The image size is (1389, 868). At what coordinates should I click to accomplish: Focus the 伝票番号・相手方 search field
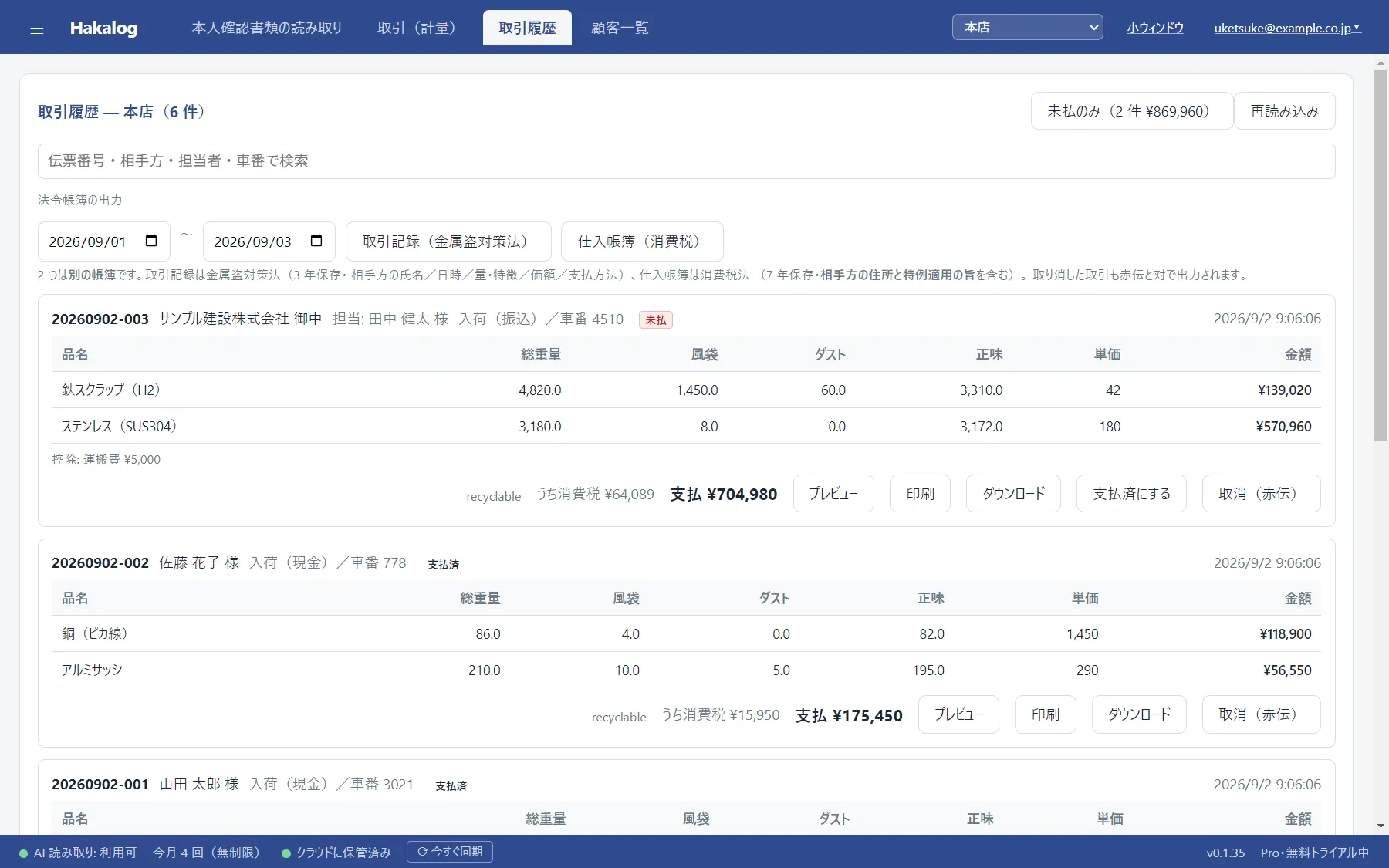click(686, 160)
